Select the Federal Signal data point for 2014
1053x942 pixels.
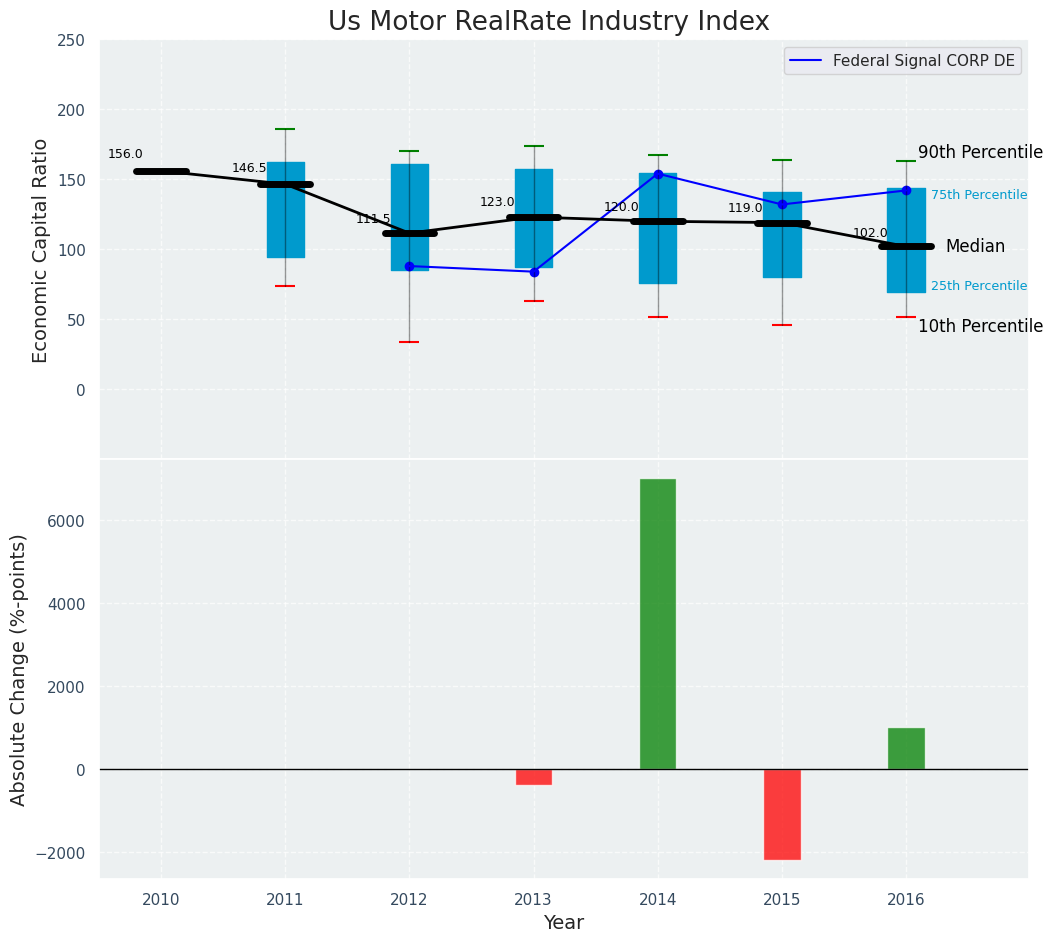point(658,174)
